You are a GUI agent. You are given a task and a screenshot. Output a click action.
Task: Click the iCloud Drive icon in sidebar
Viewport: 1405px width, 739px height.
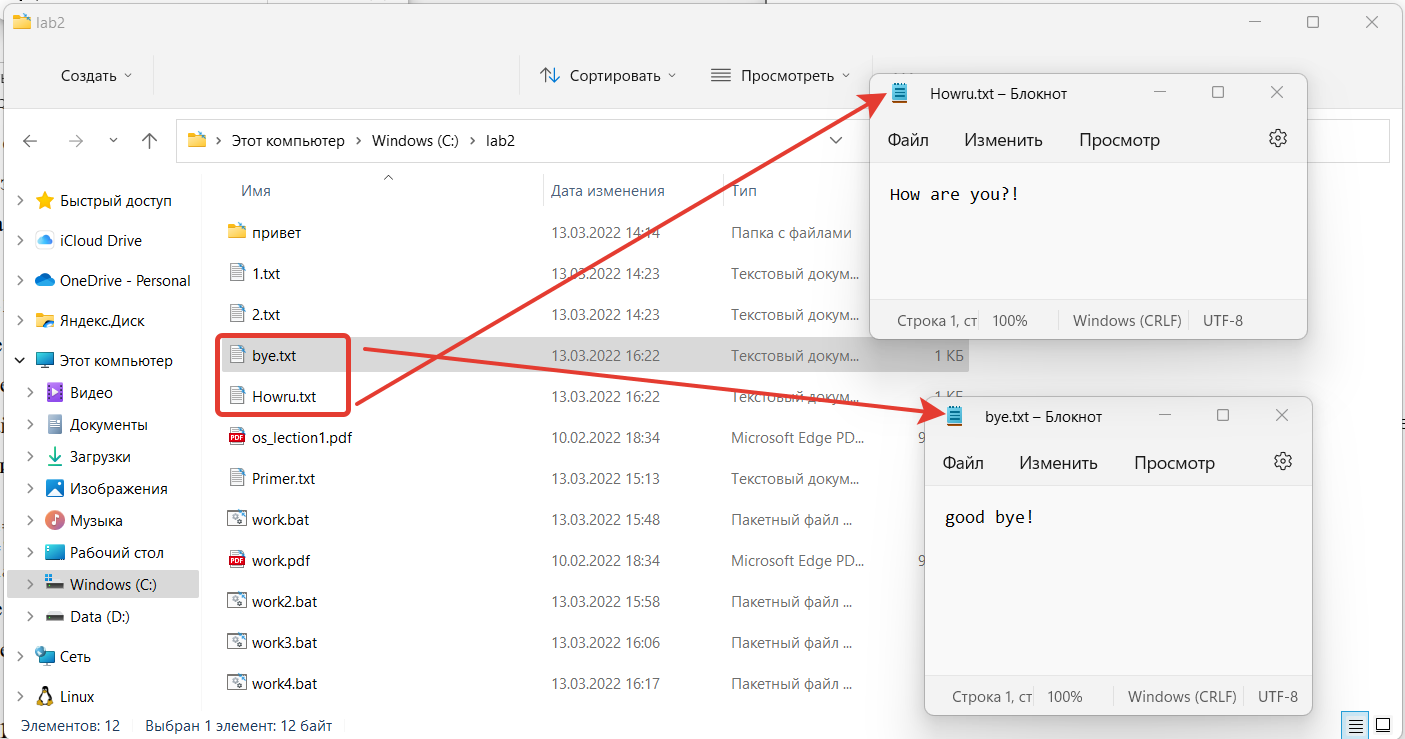pos(44,240)
